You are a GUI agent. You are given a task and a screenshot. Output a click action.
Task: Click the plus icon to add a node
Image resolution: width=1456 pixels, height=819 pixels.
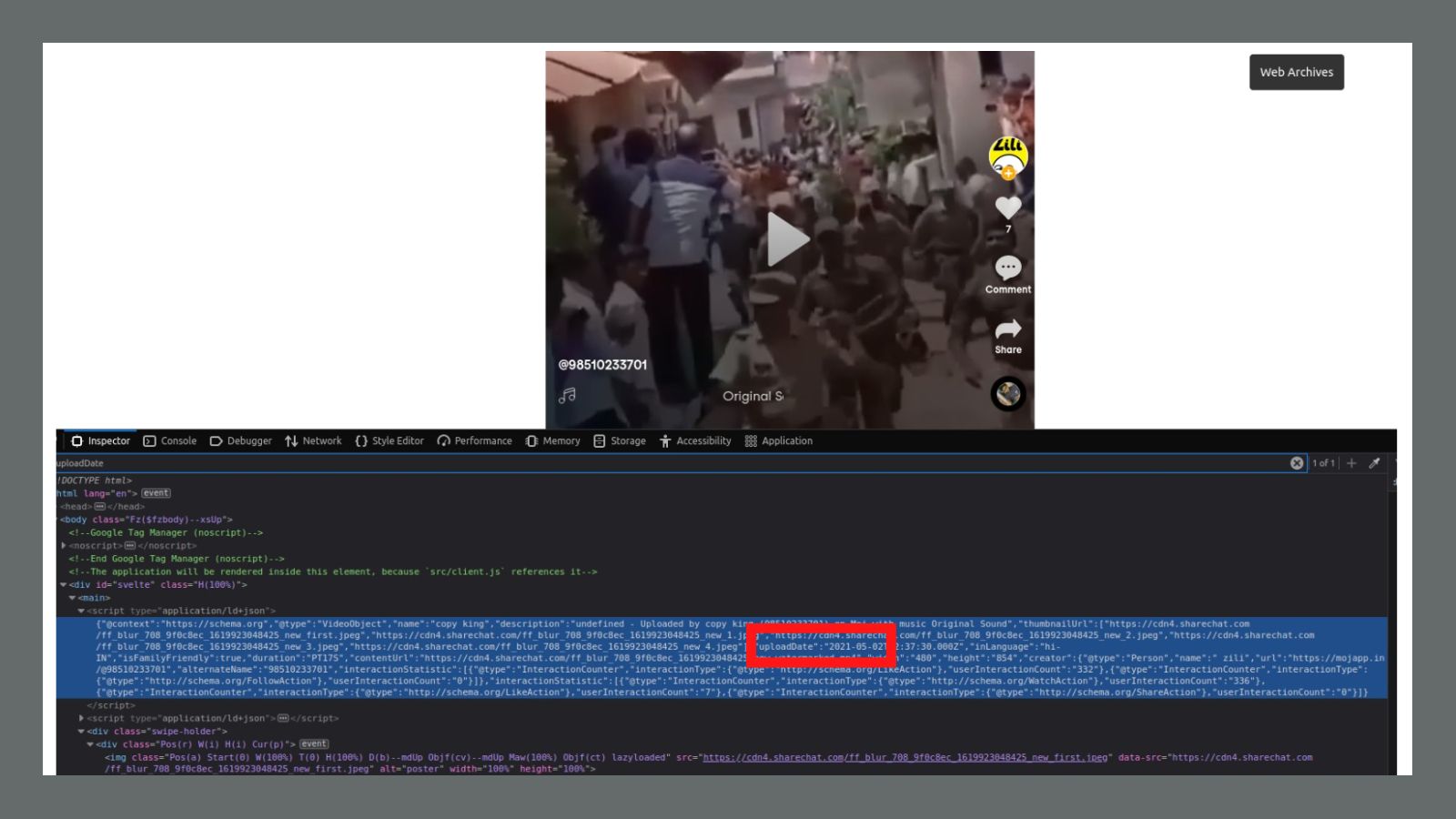coord(1351,463)
